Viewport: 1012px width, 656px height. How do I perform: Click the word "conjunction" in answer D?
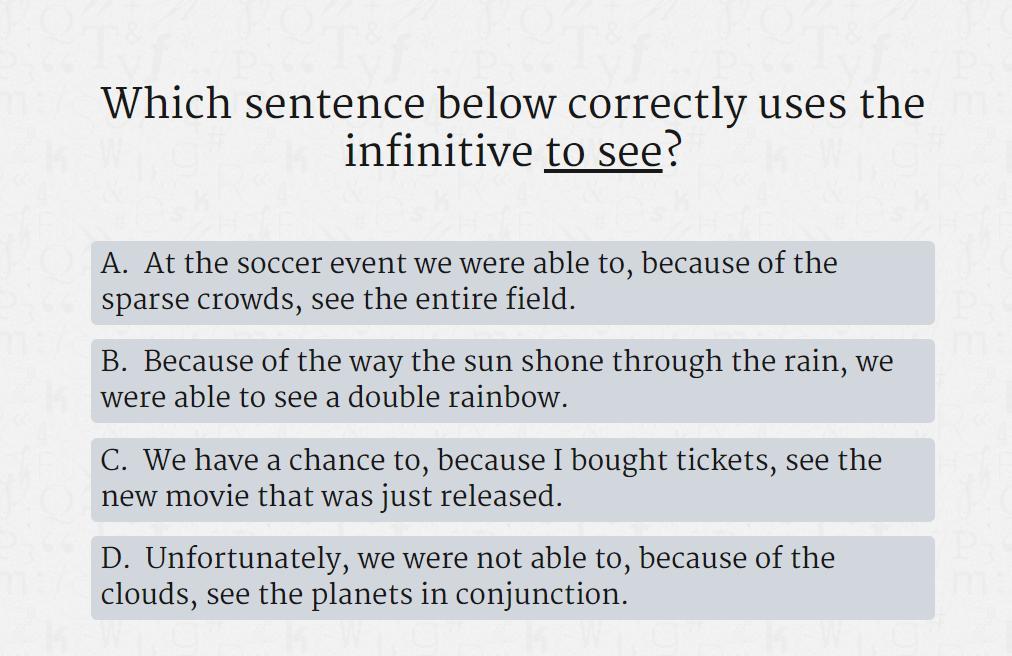click(541, 595)
